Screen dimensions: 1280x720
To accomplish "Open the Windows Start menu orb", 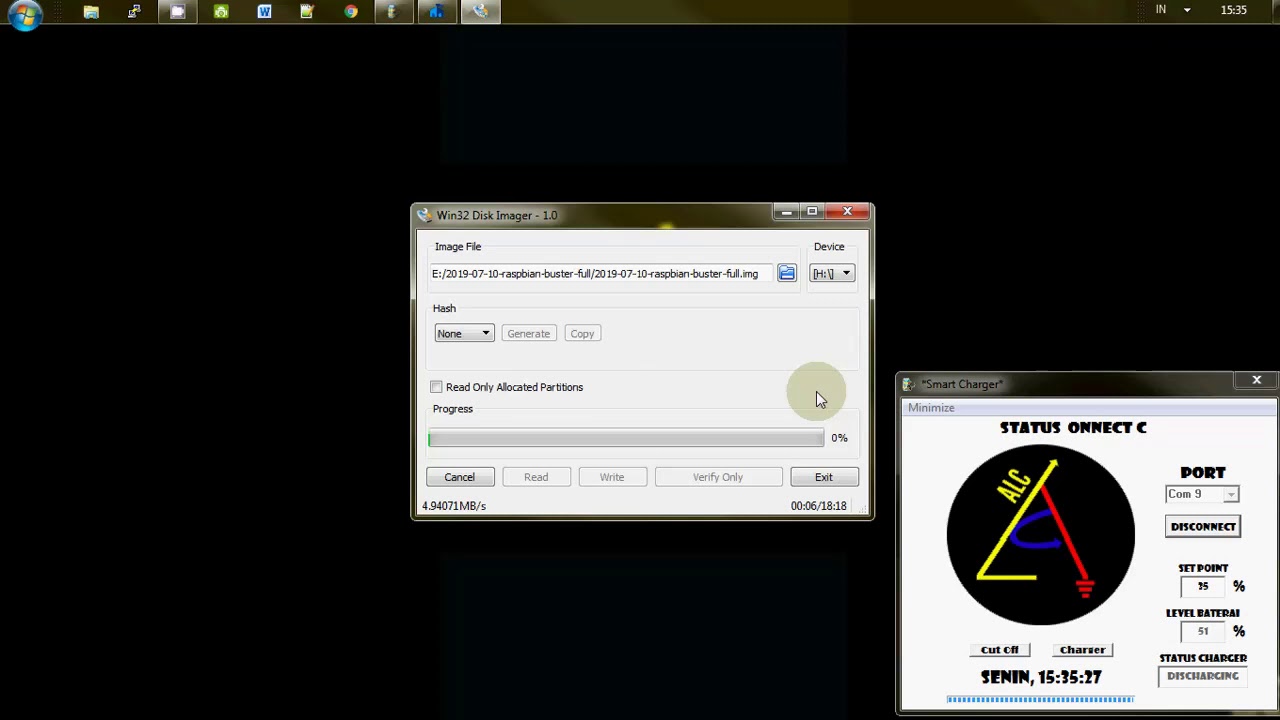I will pos(24,14).
